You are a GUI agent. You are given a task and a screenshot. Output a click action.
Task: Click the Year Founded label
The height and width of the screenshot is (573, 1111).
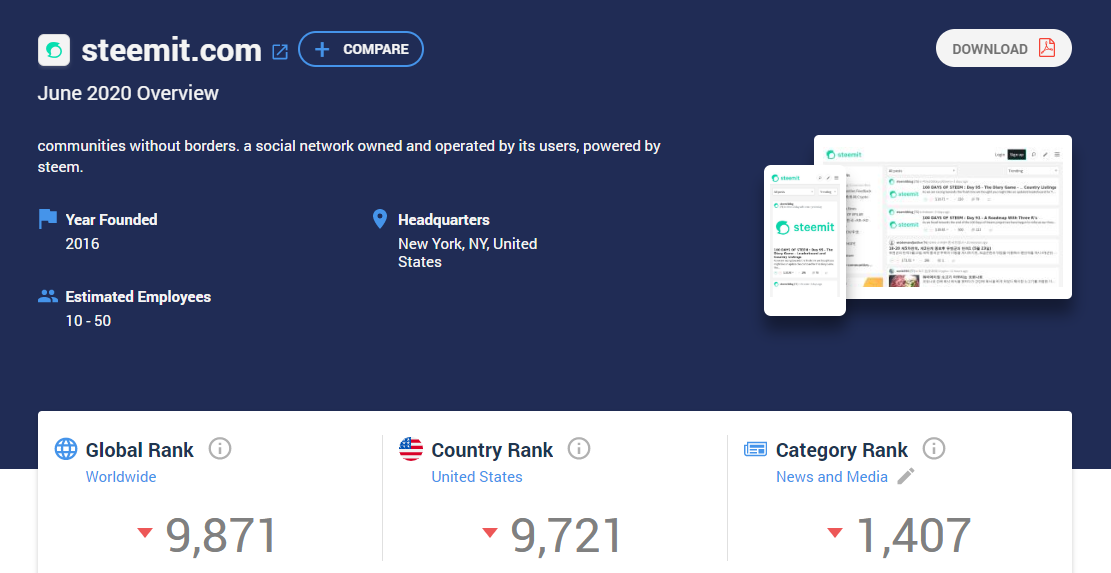click(111, 220)
